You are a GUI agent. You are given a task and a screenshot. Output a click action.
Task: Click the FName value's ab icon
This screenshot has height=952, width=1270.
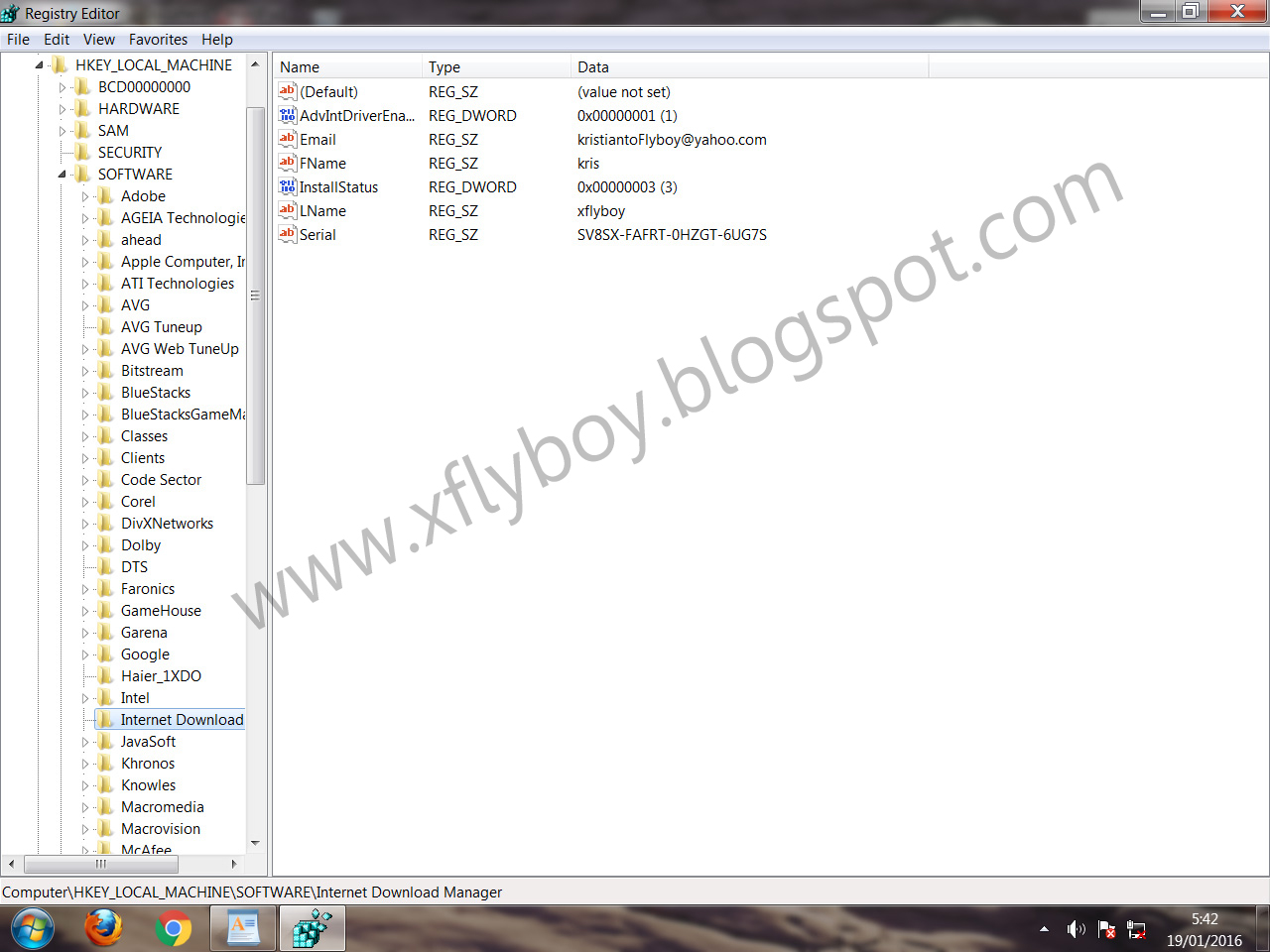click(287, 163)
